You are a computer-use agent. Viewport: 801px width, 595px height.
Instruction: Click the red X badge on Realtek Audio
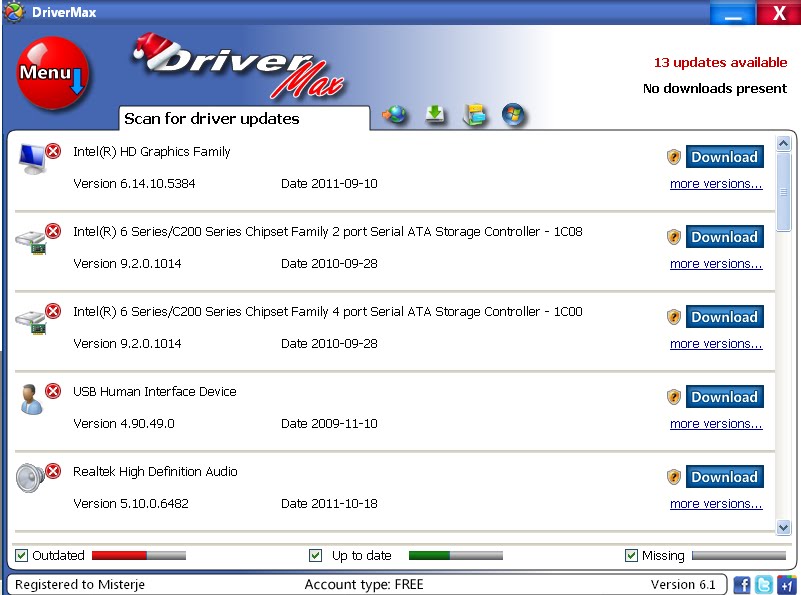click(53, 471)
